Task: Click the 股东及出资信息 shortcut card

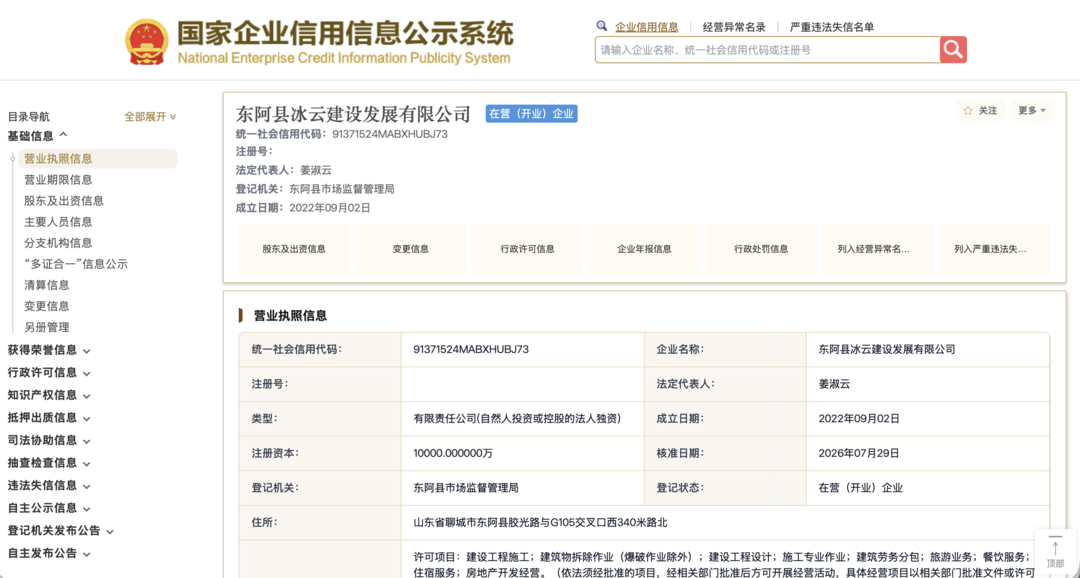Action: 294,249
